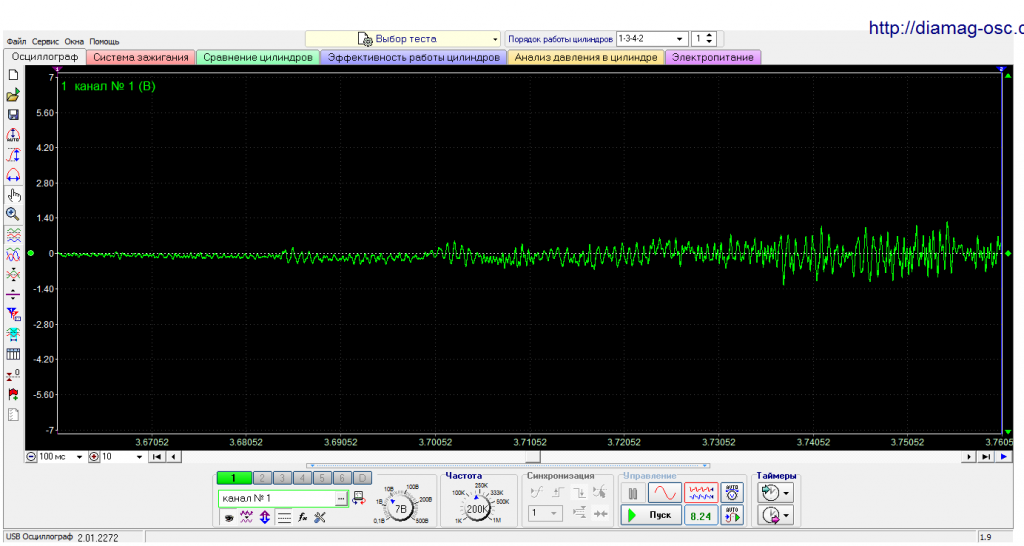Enable channel 3 button
Image resolution: width=1024 pixels, height=546 pixels.
tap(282, 478)
